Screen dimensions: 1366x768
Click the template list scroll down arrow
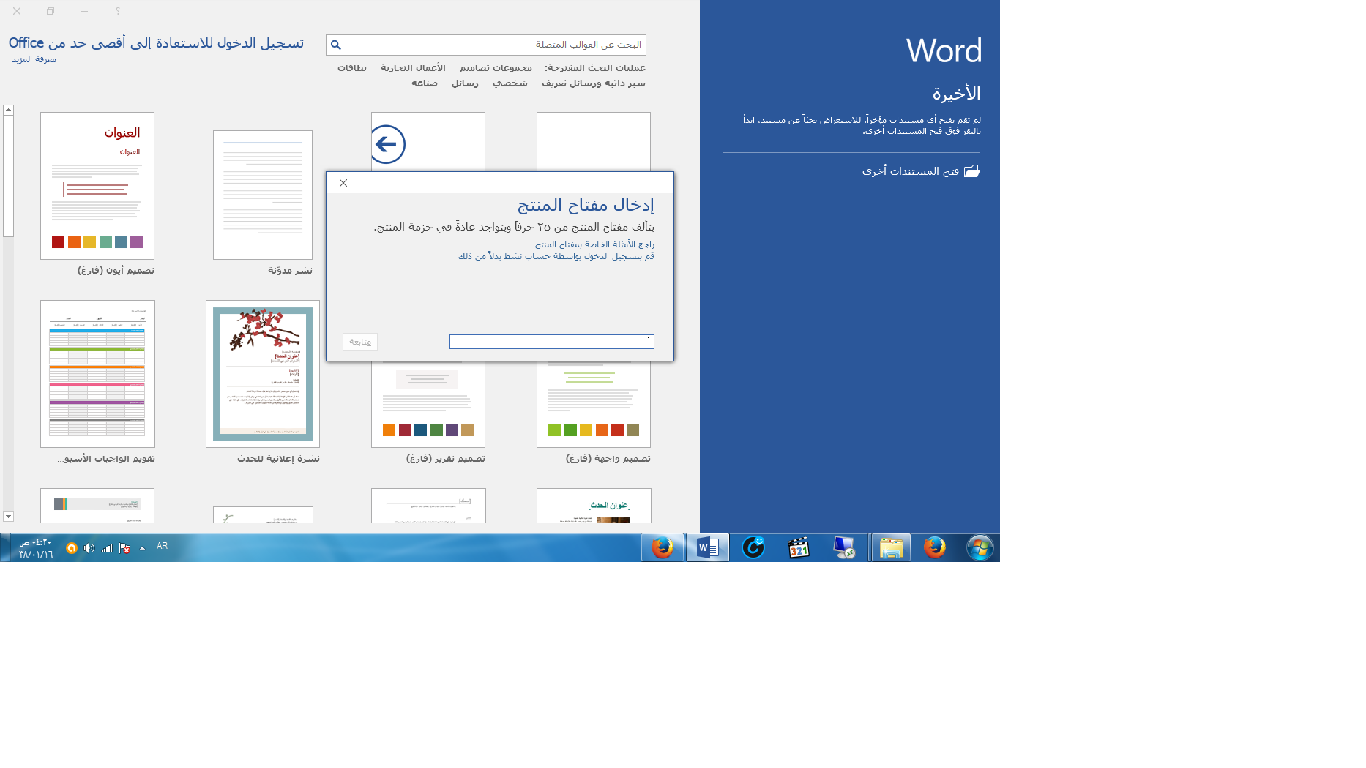(x=8, y=516)
